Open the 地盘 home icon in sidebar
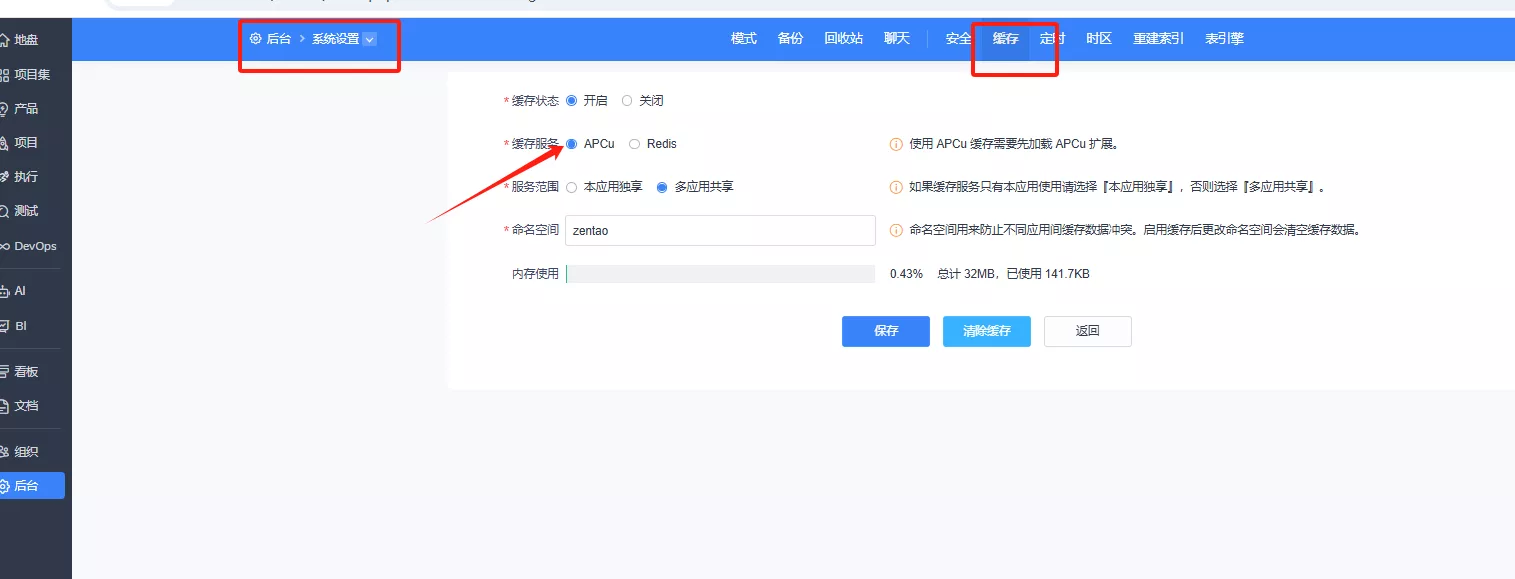Screen dimensions: 1515x579 (4, 40)
